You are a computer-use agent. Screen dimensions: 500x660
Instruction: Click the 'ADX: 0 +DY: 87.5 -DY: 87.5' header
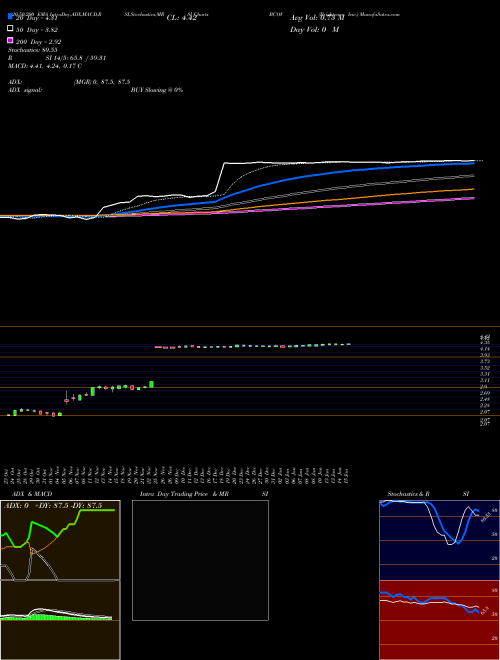click(x=53, y=506)
